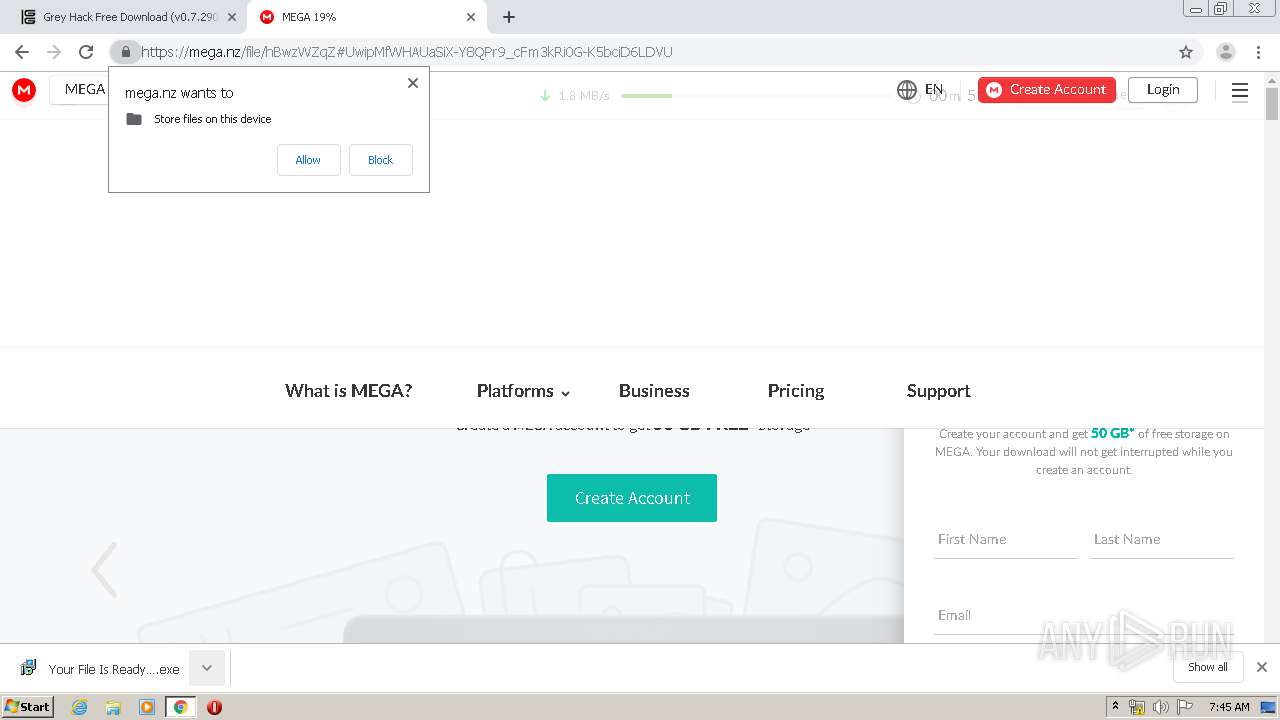The image size is (1280, 720).
Task: Show hidden system tray icons
Action: [1115, 707]
